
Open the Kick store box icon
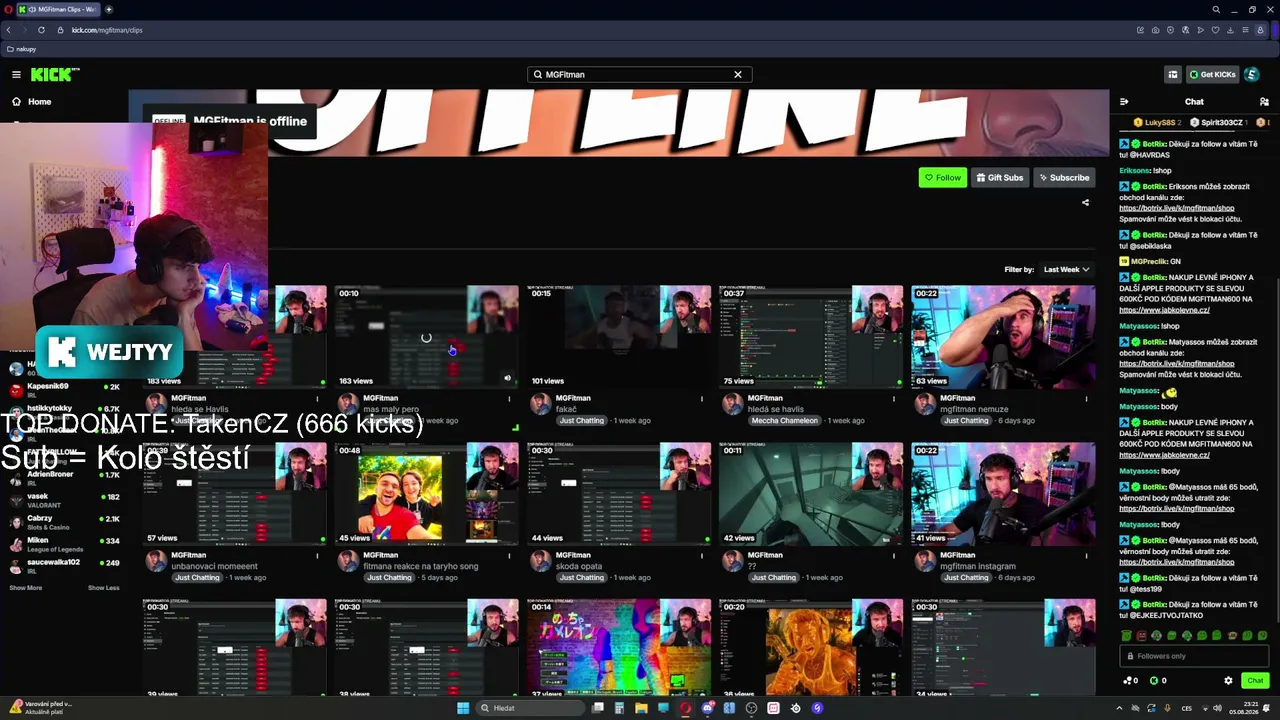(1173, 75)
